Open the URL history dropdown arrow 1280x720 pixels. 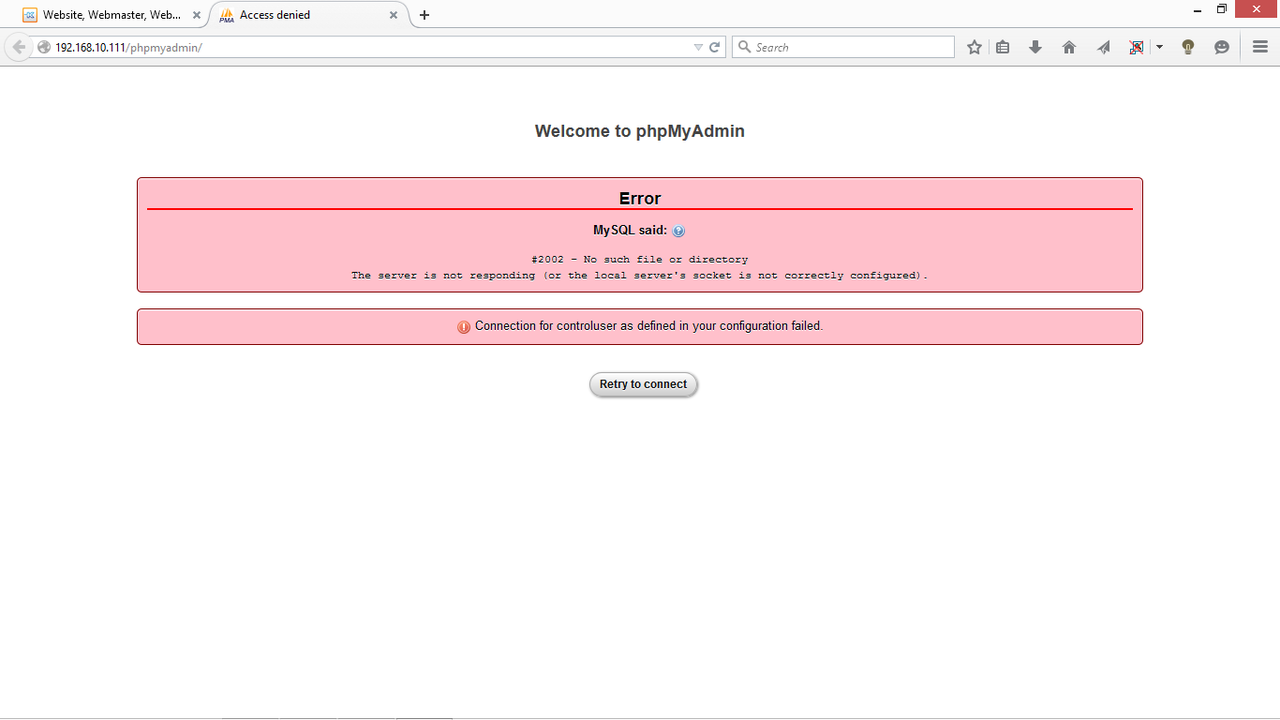coord(698,47)
